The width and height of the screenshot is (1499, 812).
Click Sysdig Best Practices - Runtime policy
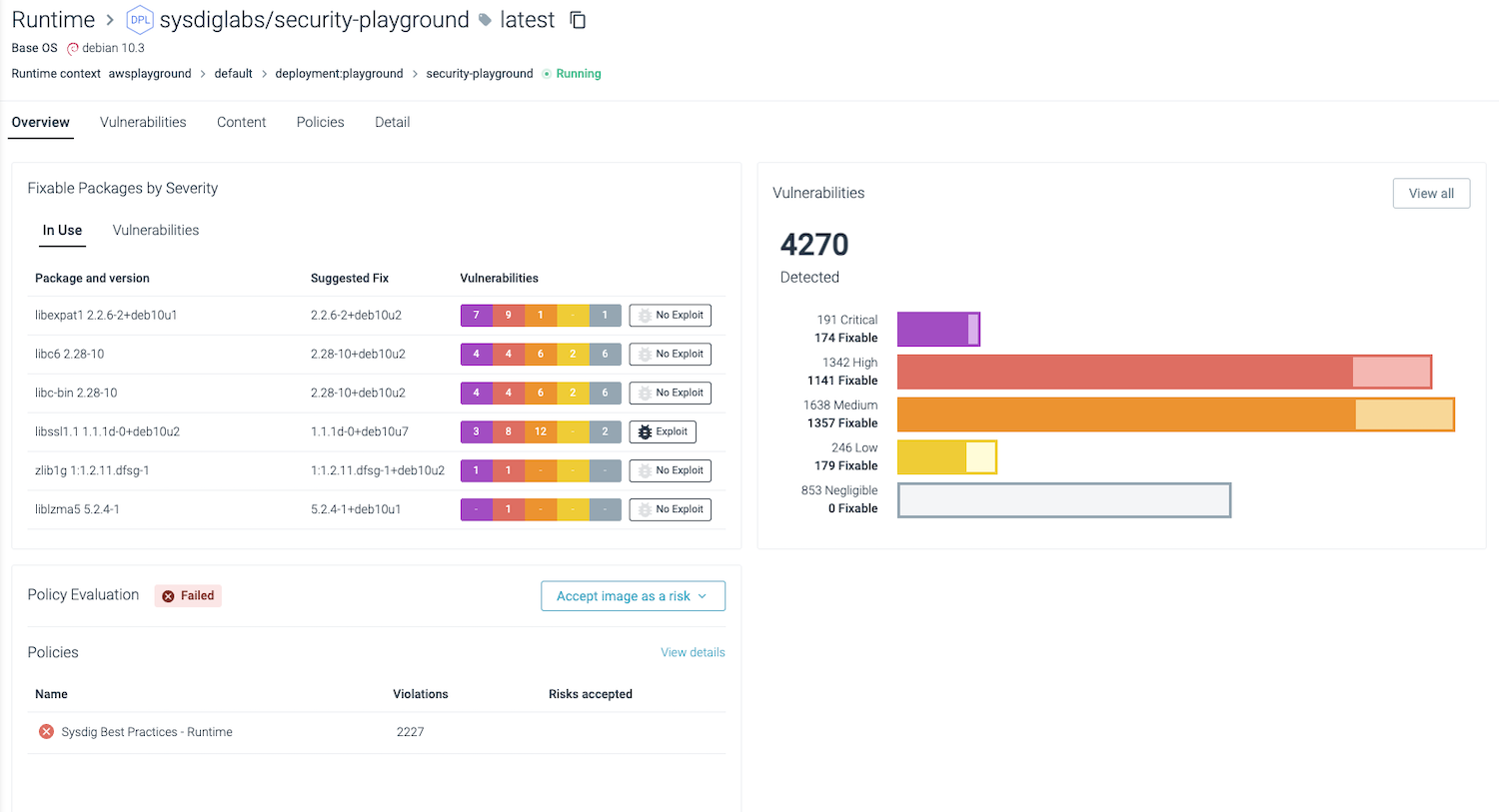coord(147,732)
